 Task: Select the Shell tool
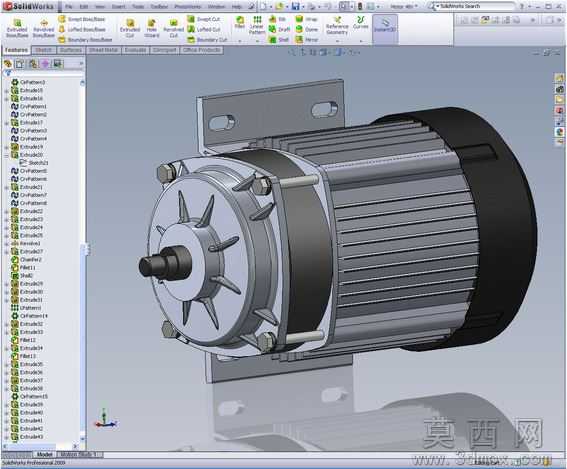(x=279, y=39)
